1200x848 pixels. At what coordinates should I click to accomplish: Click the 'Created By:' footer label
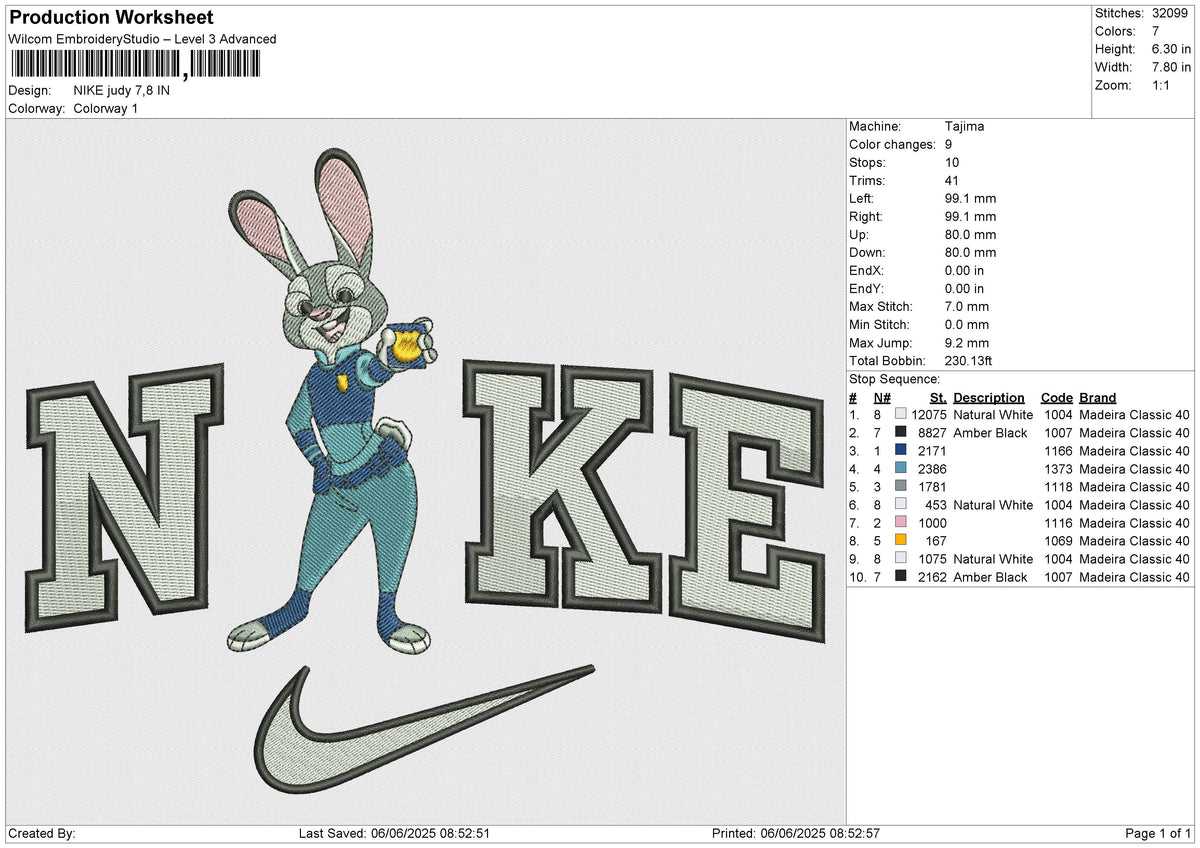point(42,833)
